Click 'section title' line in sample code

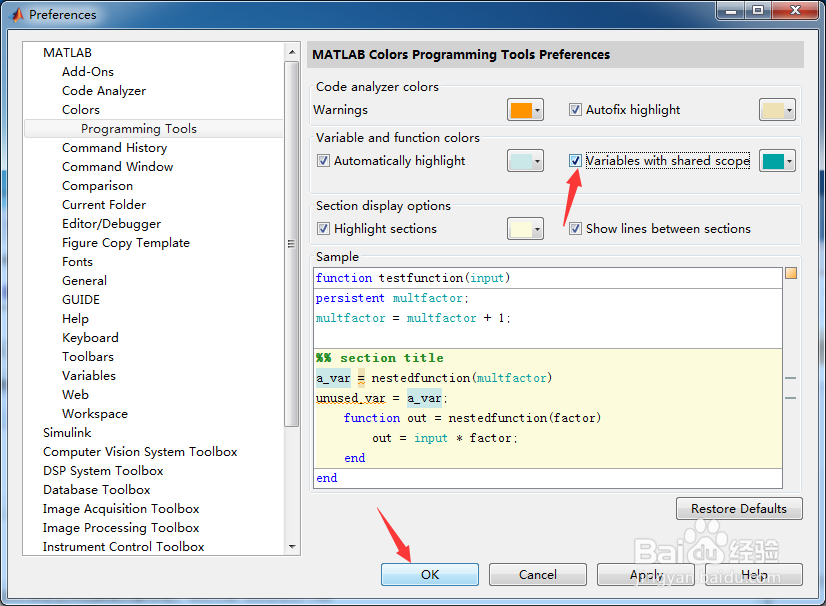coord(379,358)
